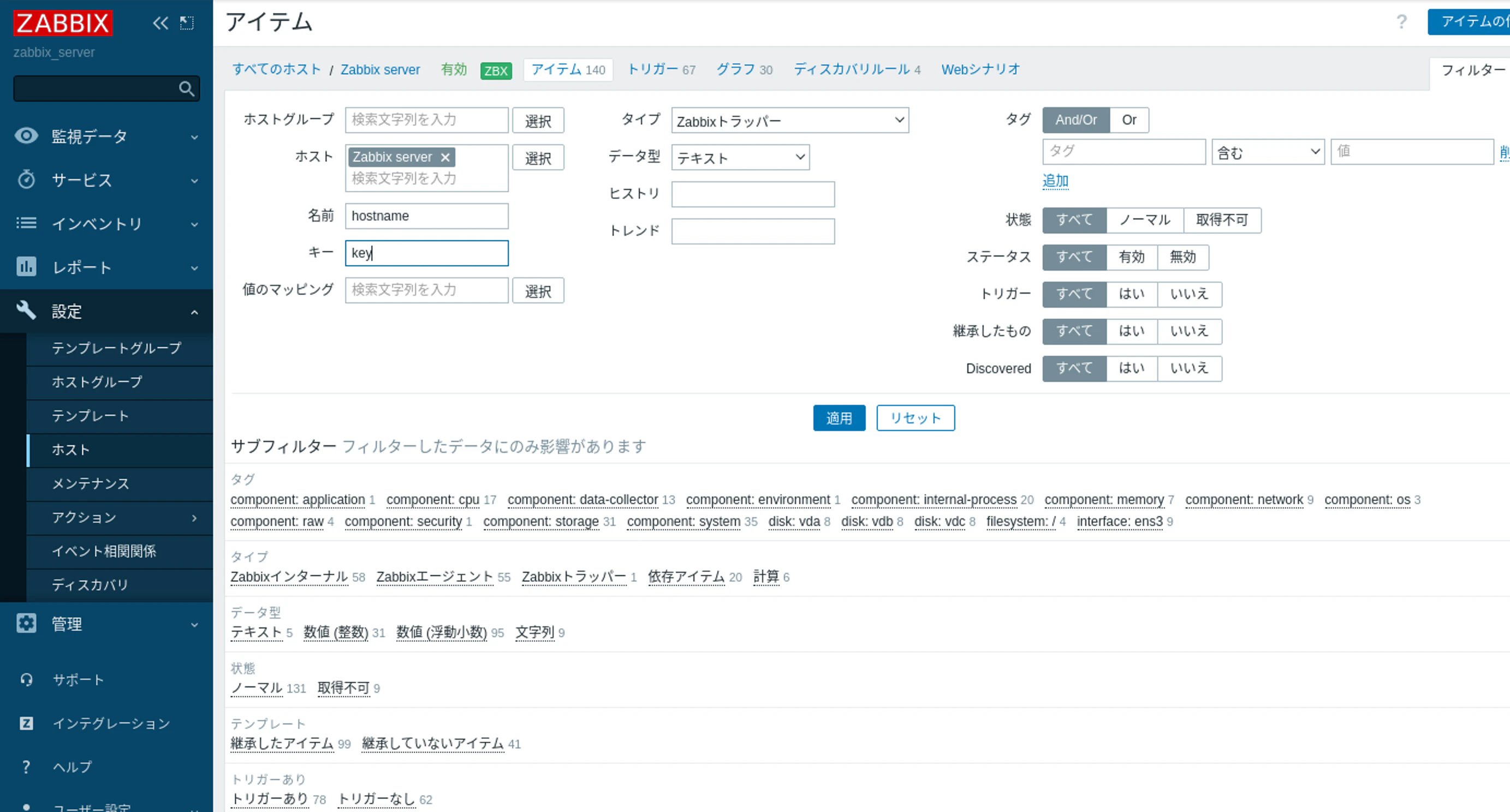This screenshot has width=1510, height=812.
Task: Open Webシナリオ tab
Action: pos(980,70)
